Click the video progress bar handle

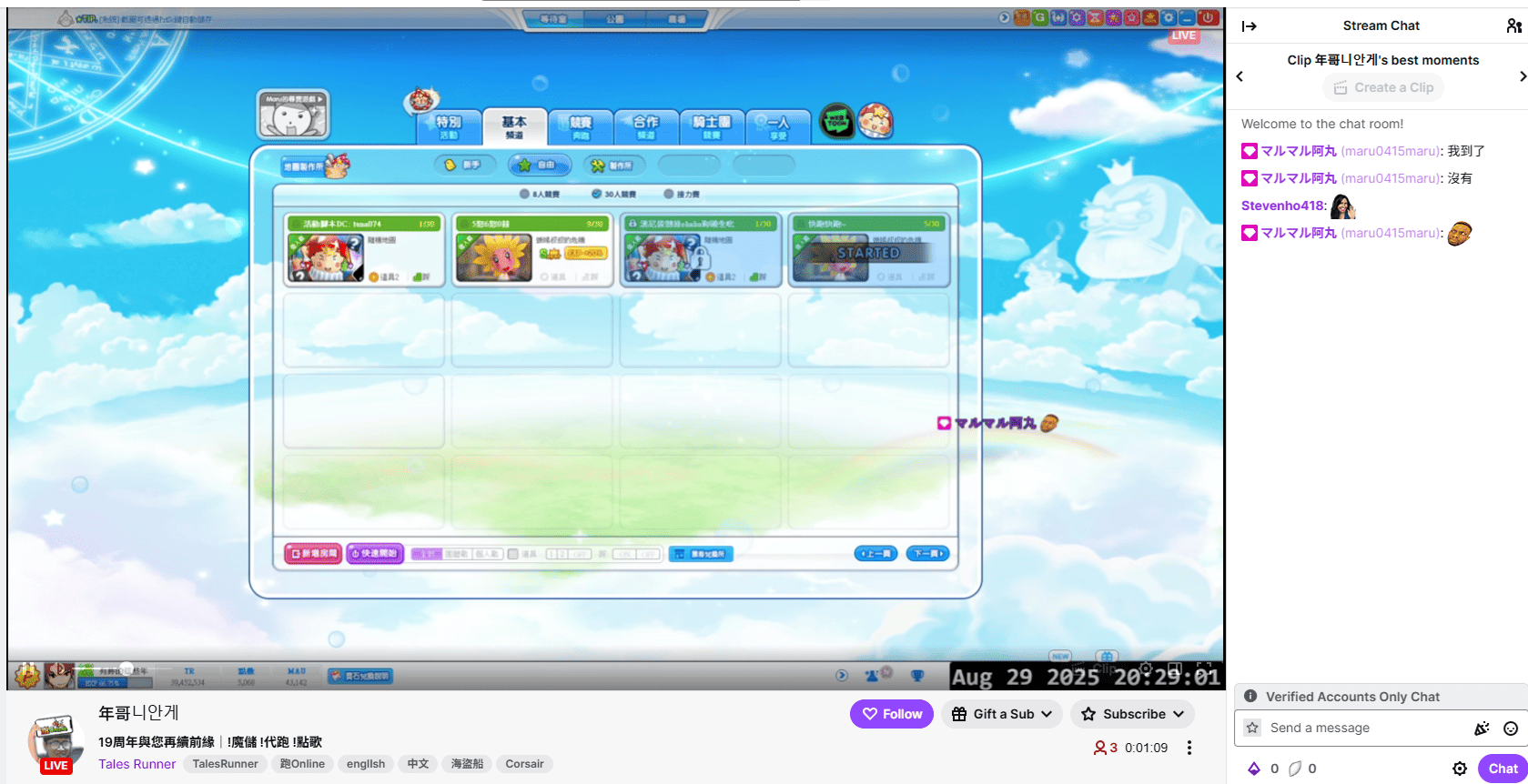pyautogui.click(x=126, y=668)
